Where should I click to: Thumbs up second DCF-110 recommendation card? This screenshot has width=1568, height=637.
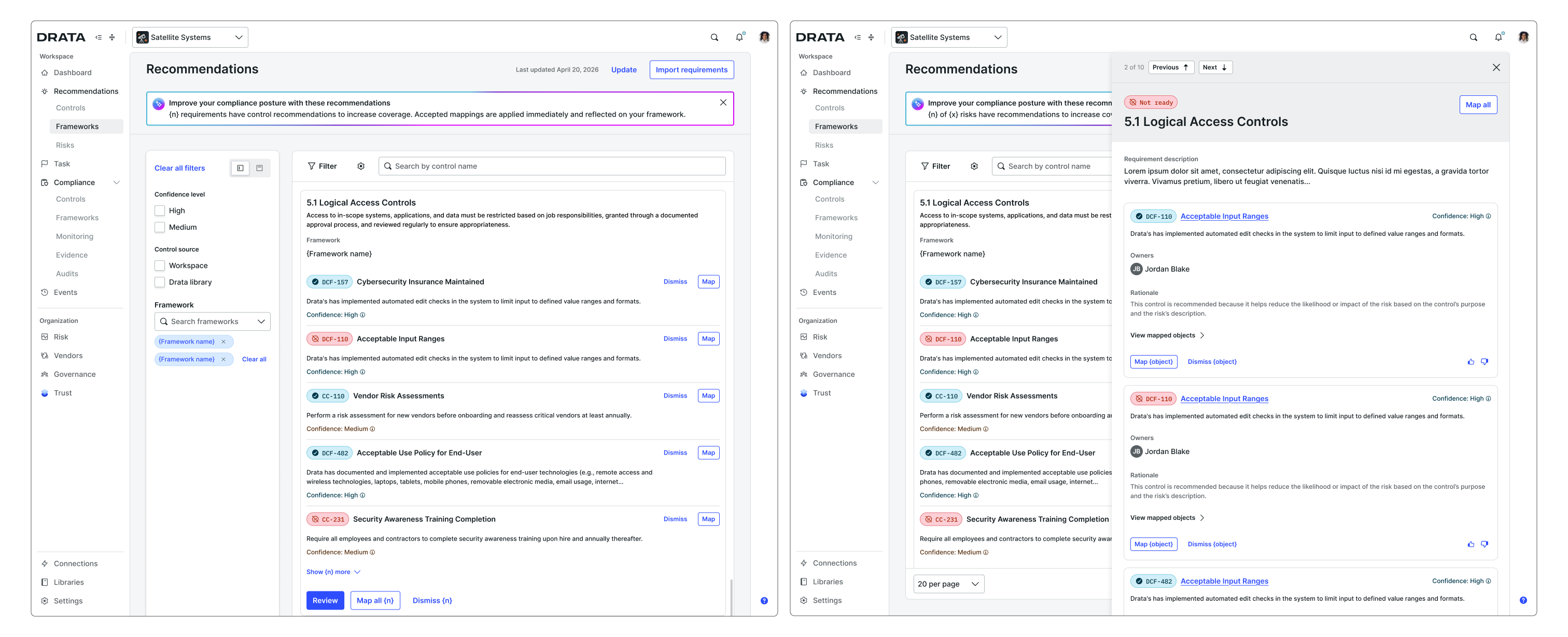coord(1471,544)
